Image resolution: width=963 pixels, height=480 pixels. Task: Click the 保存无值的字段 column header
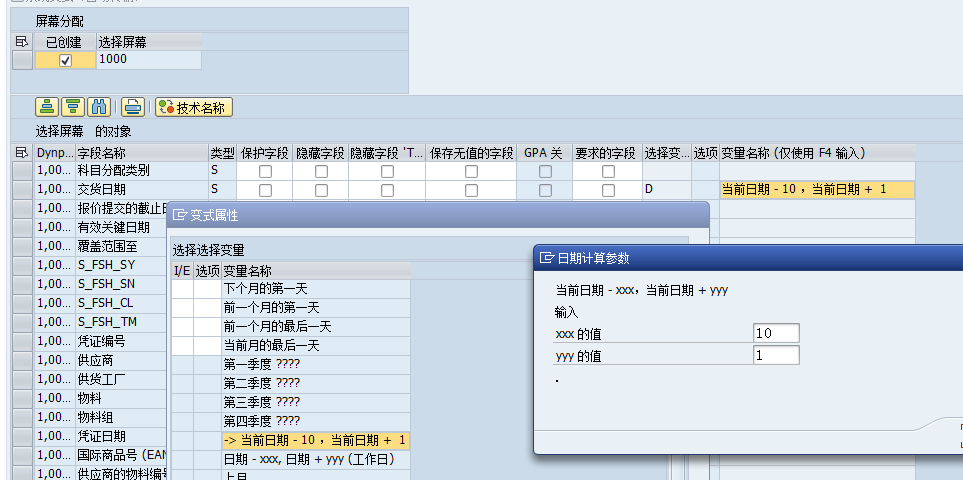471,153
